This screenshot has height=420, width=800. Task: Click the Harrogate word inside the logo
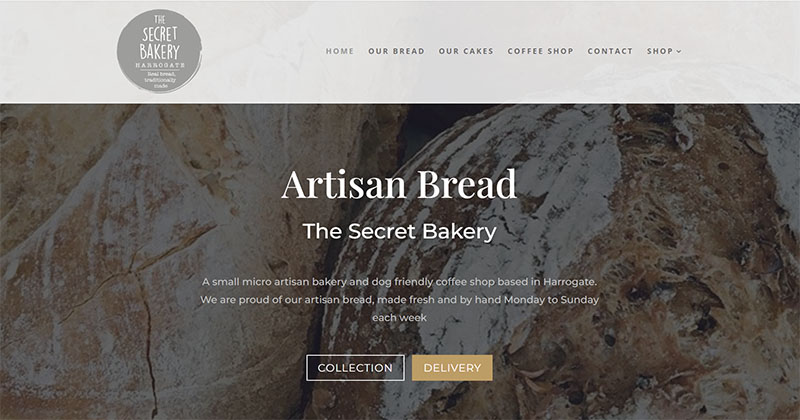(160, 65)
